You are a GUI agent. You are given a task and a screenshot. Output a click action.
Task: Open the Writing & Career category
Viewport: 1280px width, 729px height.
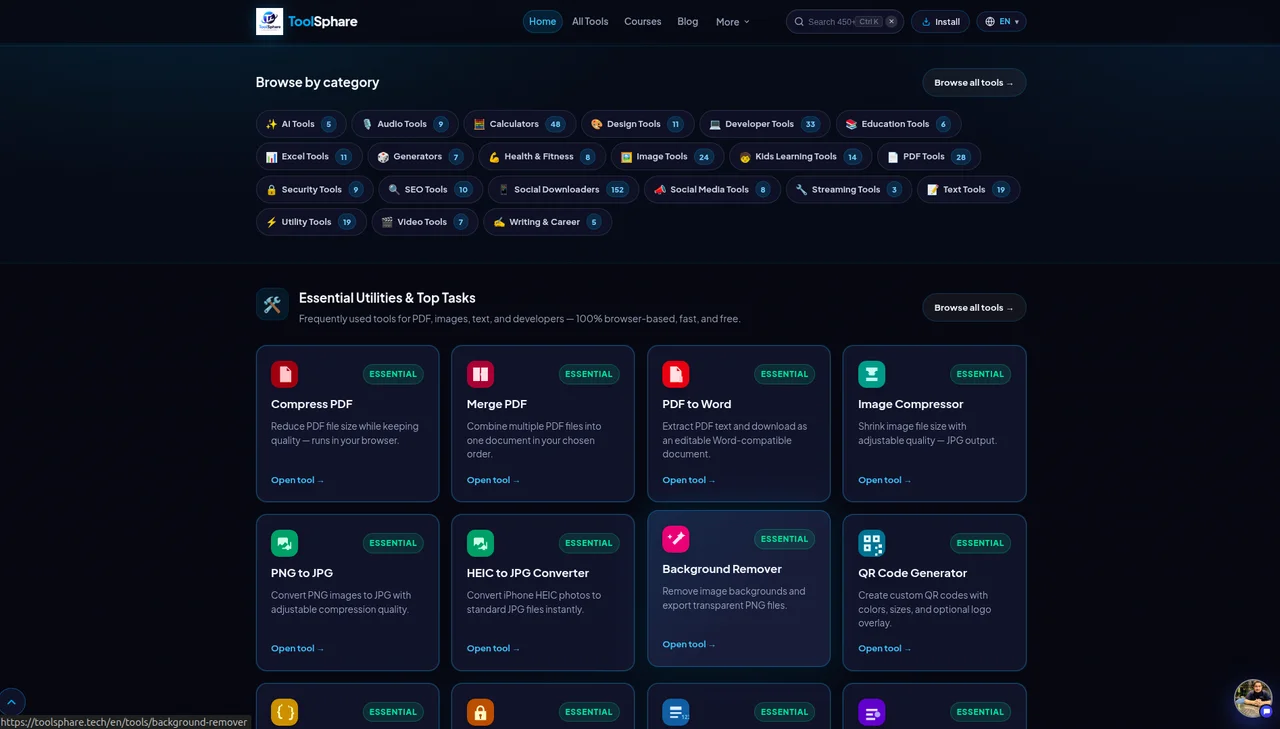pyautogui.click(x=547, y=222)
